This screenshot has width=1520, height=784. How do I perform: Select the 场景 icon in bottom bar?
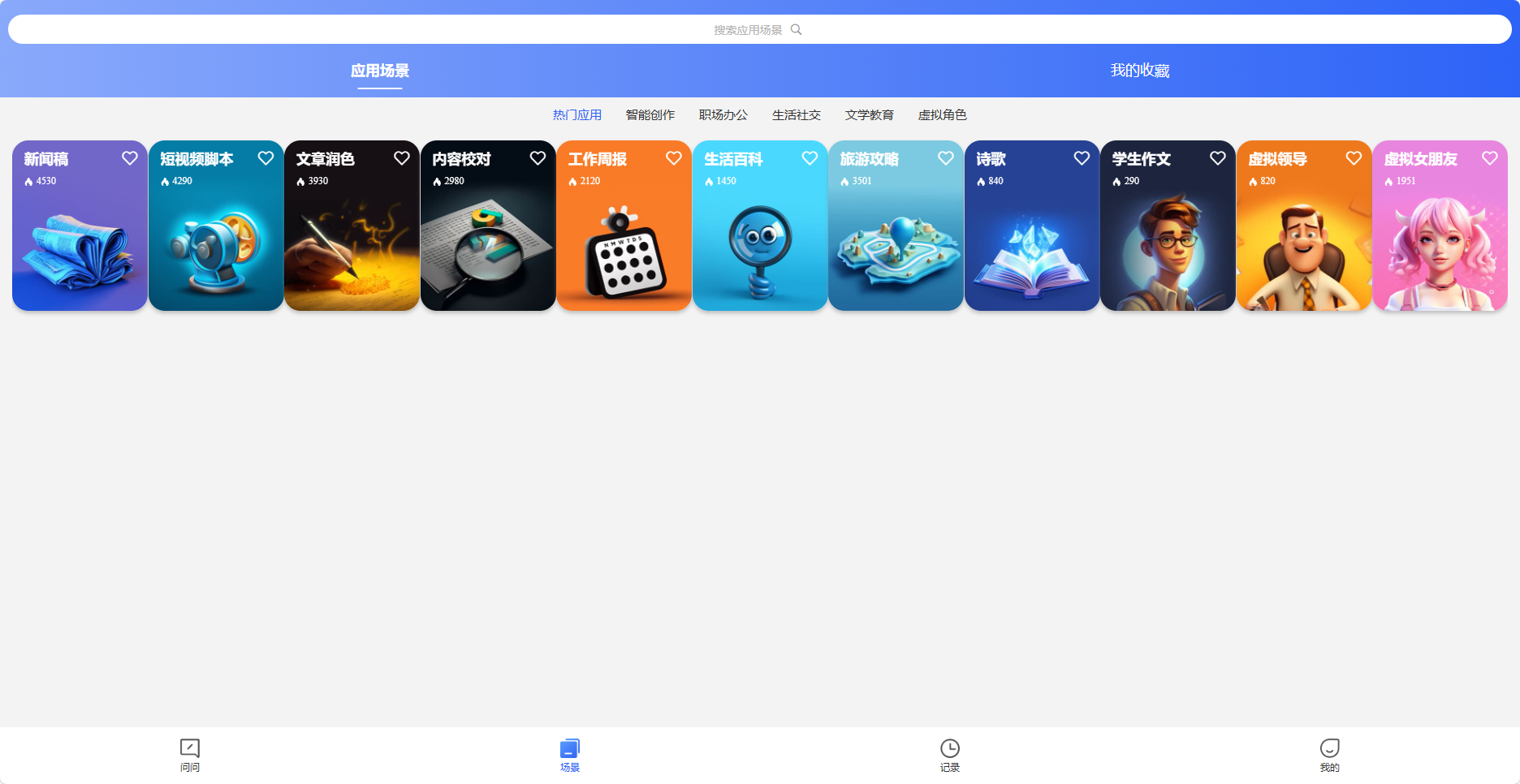click(x=570, y=748)
